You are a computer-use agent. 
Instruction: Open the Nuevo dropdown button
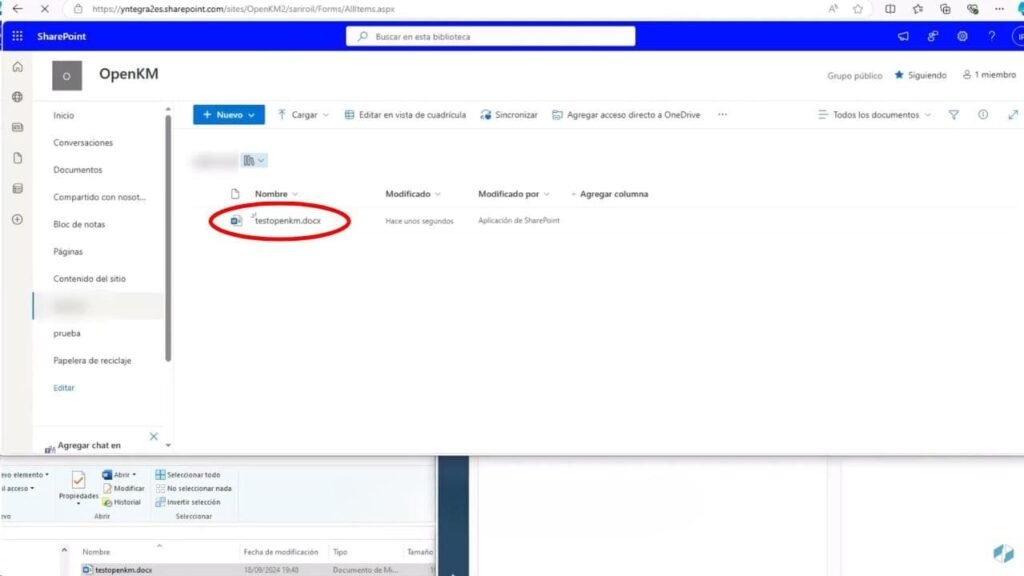229,115
